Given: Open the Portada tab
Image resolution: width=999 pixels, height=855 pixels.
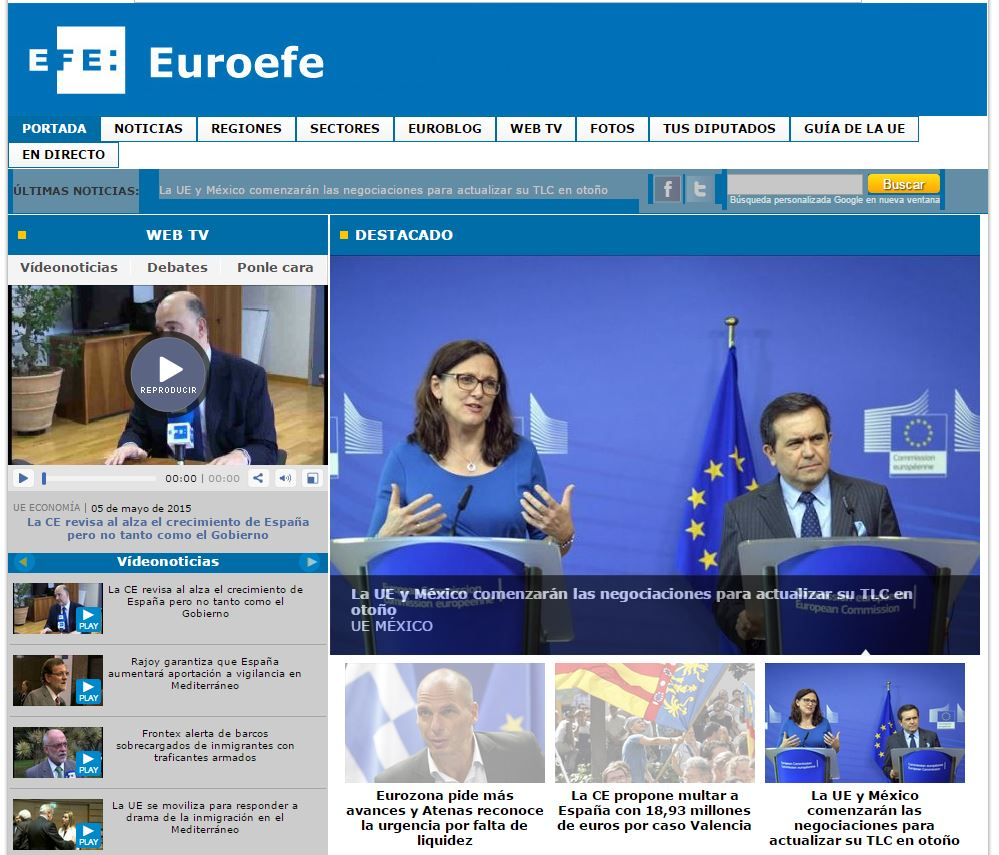Looking at the screenshot, I should (54, 129).
